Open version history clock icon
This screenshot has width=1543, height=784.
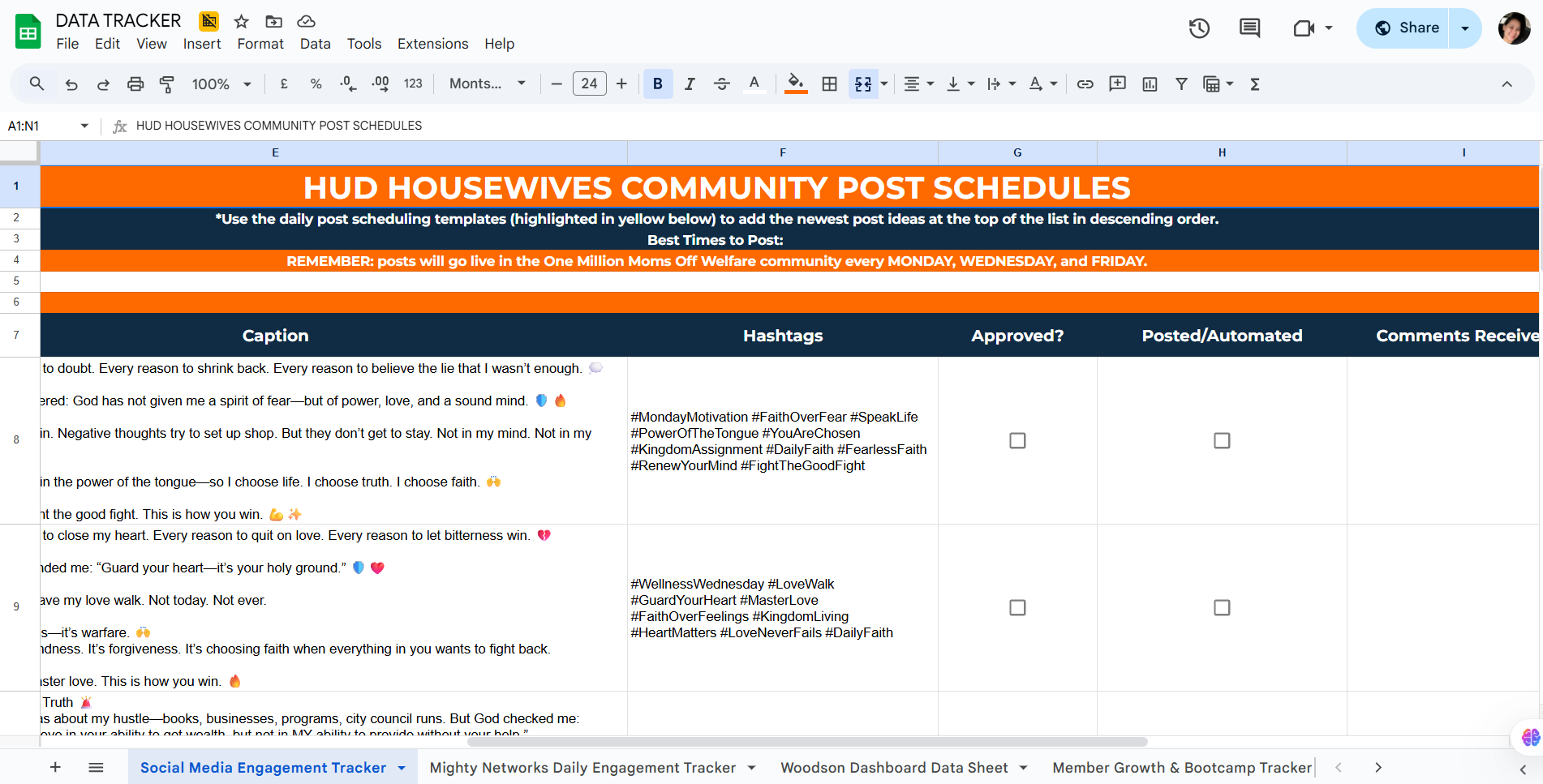click(1199, 28)
